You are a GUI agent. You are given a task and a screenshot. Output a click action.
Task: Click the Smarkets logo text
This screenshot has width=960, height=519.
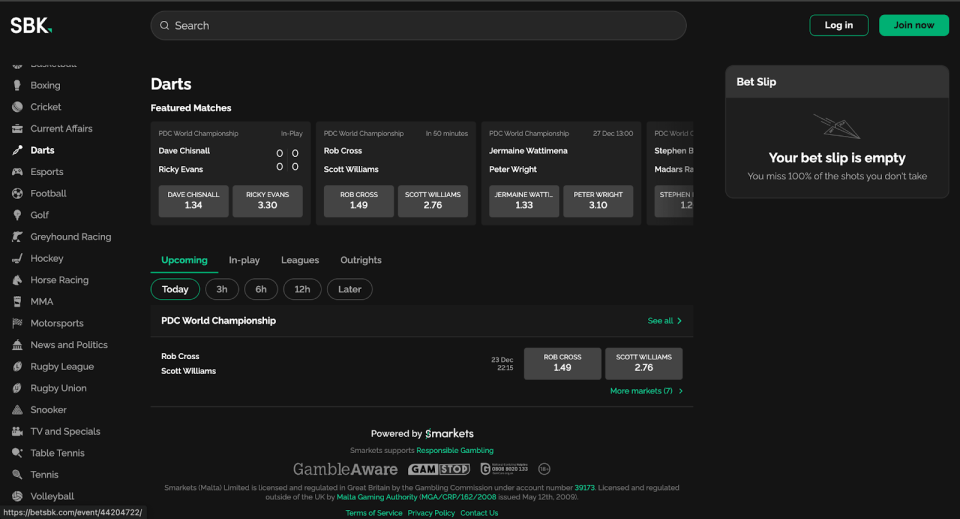[449, 433]
